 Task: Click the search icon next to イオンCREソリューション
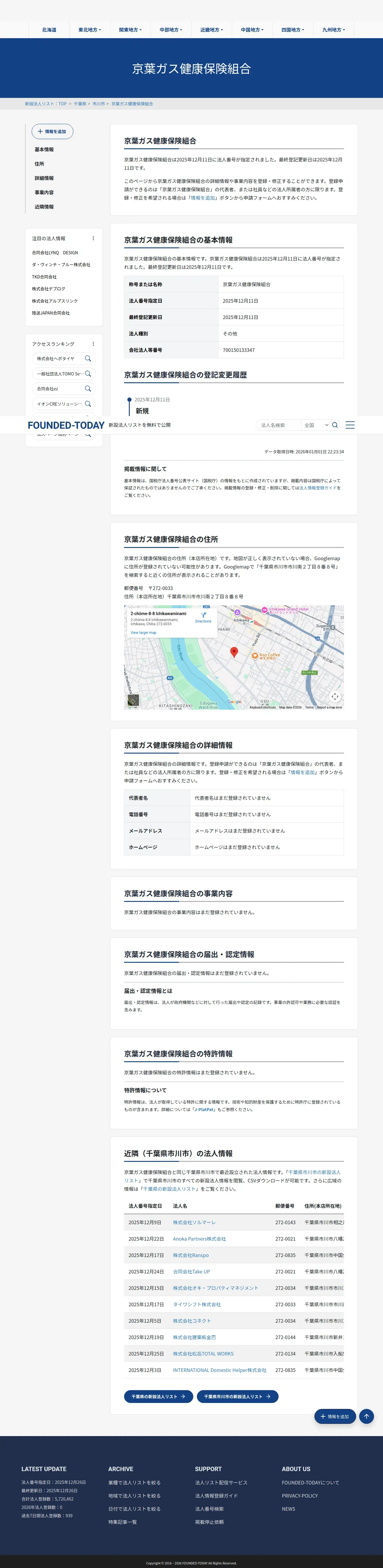[88, 403]
